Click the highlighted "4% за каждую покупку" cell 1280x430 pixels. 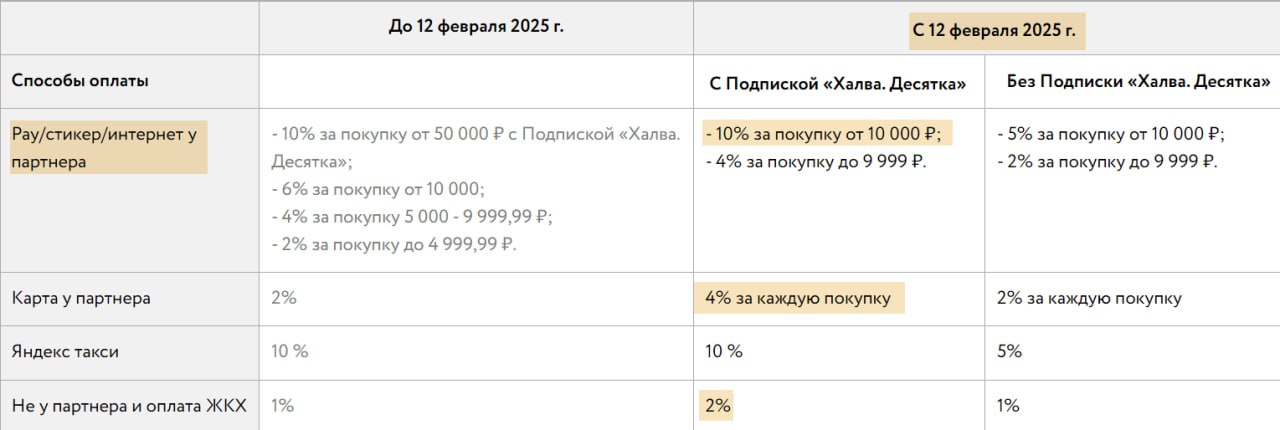(798, 298)
